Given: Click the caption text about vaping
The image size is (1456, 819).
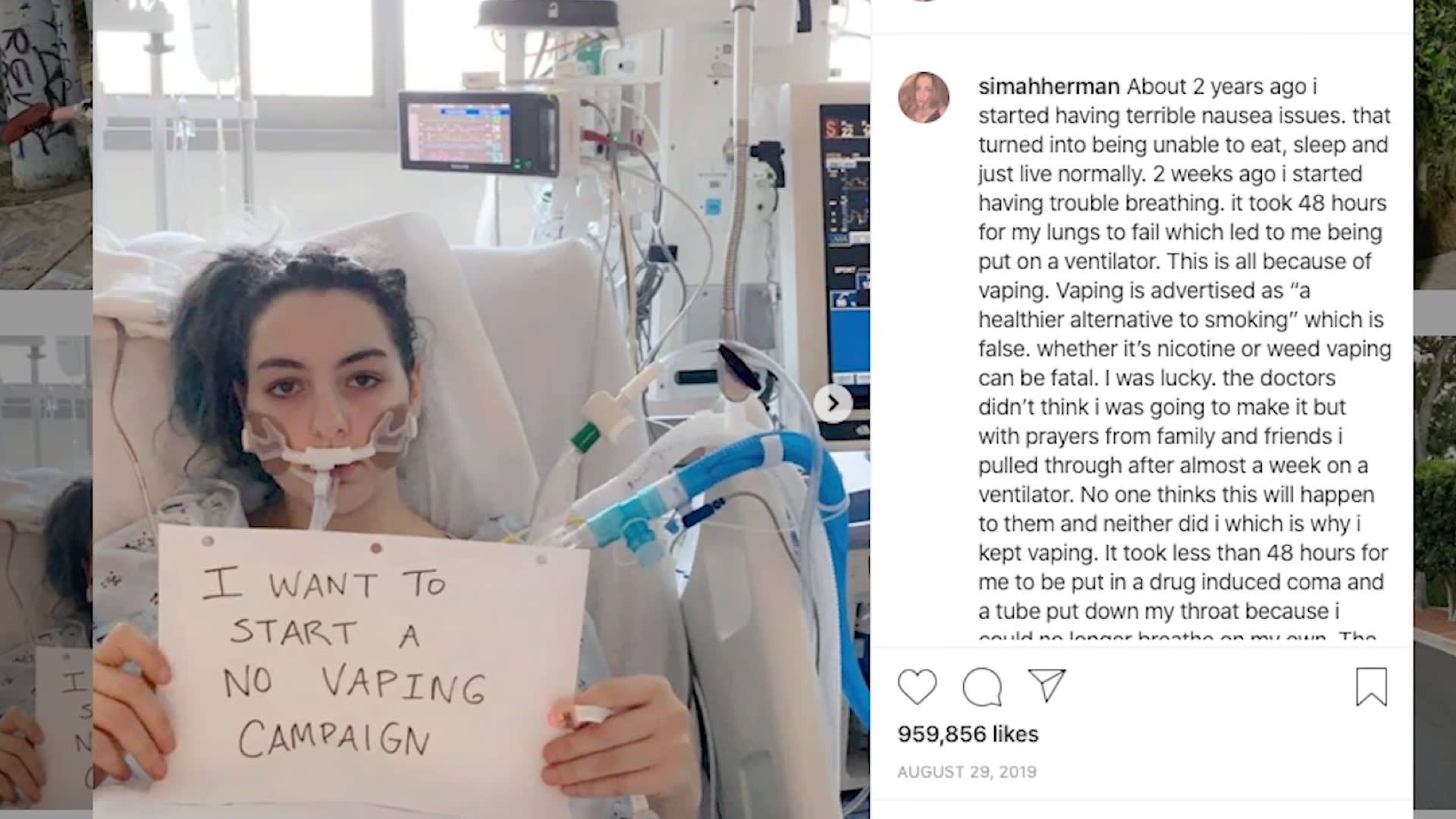Looking at the screenshot, I should [x=1185, y=356].
